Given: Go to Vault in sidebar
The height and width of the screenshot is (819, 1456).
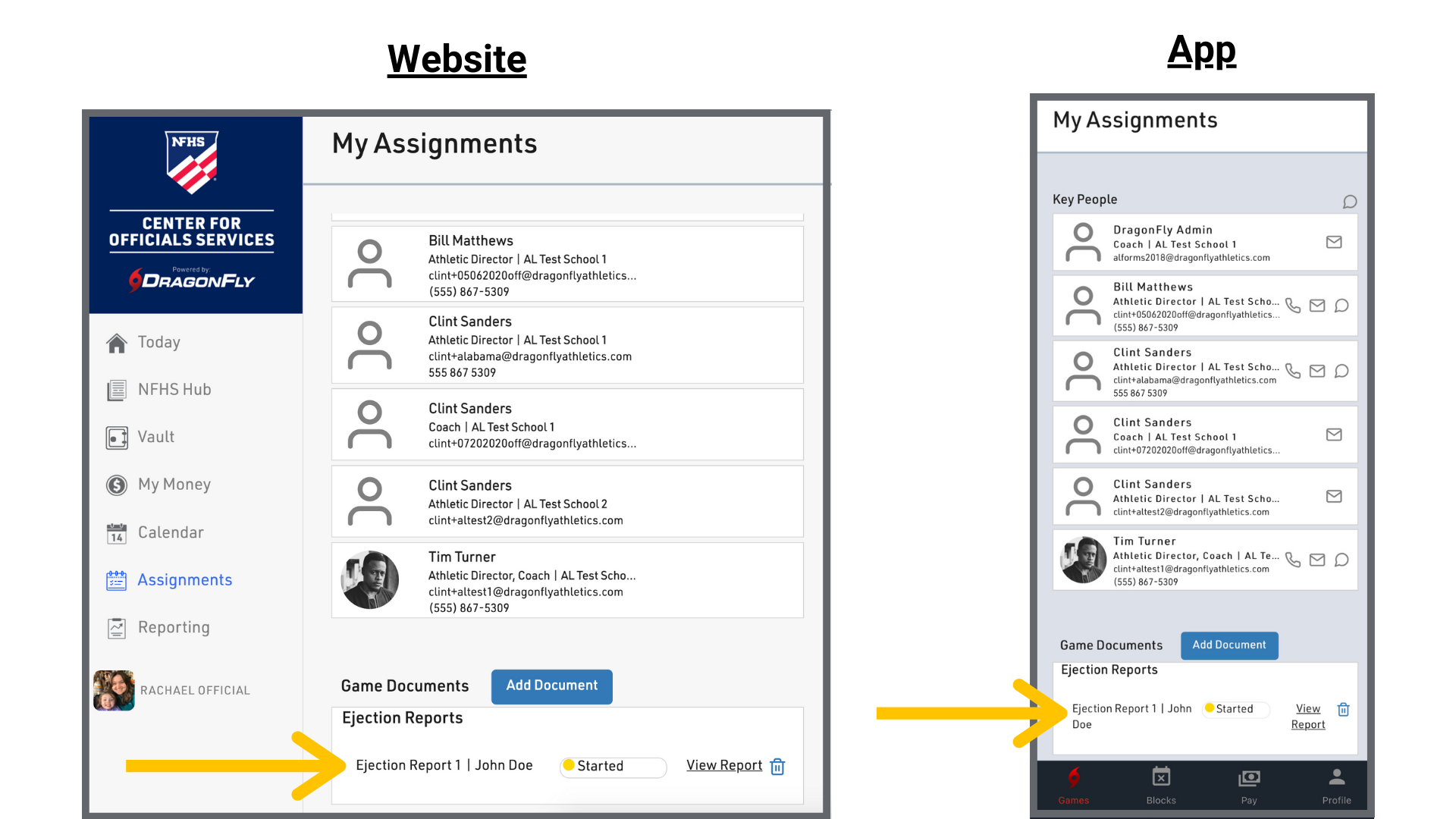Looking at the screenshot, I should click(x=155, y=437).
